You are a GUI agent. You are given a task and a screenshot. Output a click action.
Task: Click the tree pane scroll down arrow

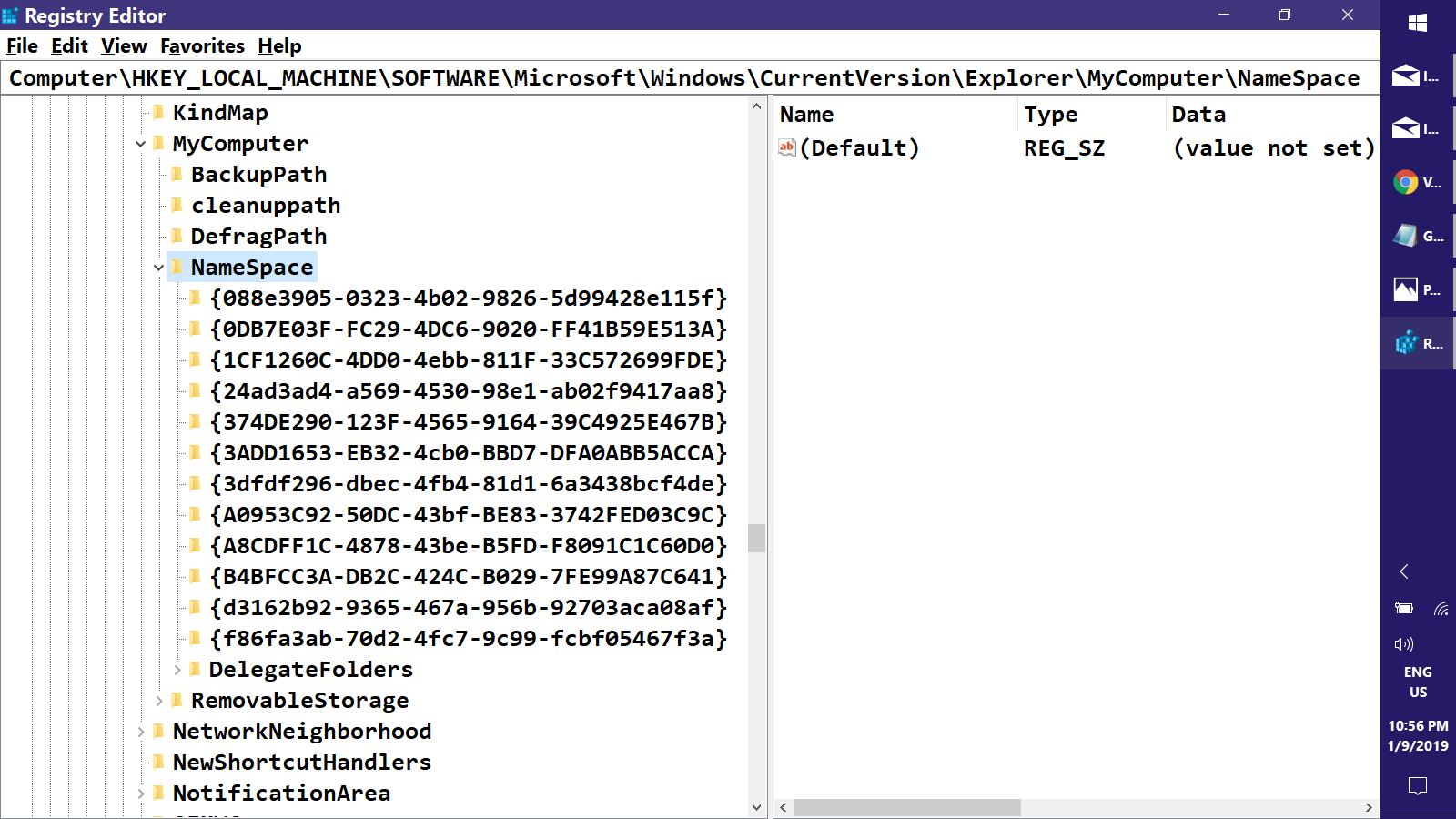tap(756, 807)
